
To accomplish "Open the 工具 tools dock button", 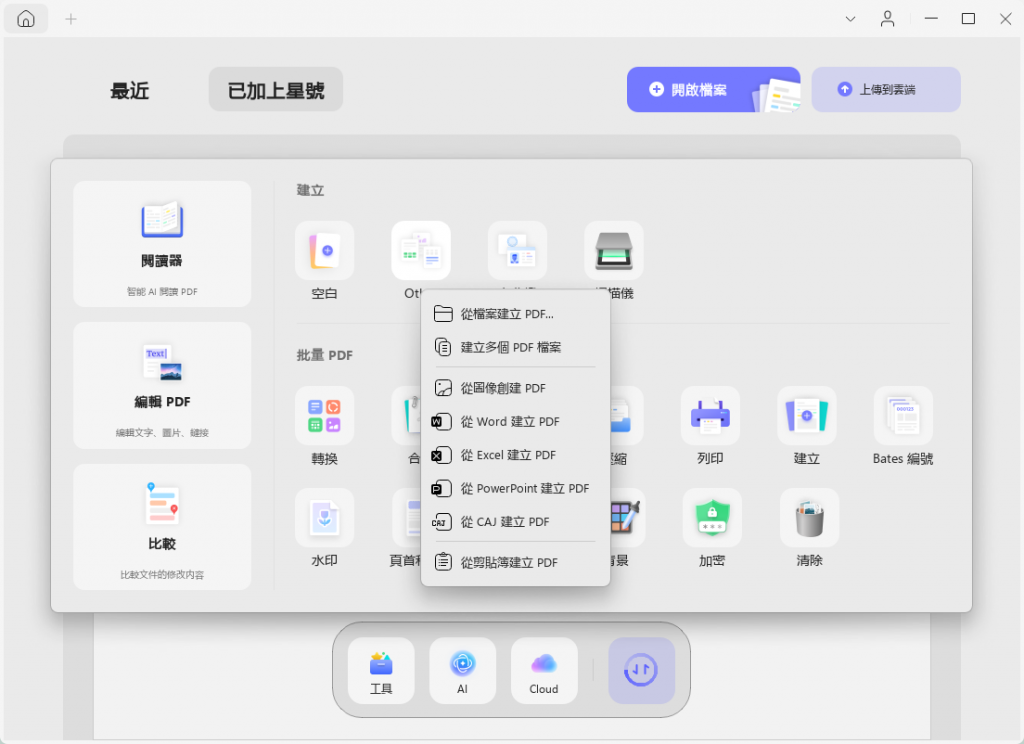I will coord(381,671).
